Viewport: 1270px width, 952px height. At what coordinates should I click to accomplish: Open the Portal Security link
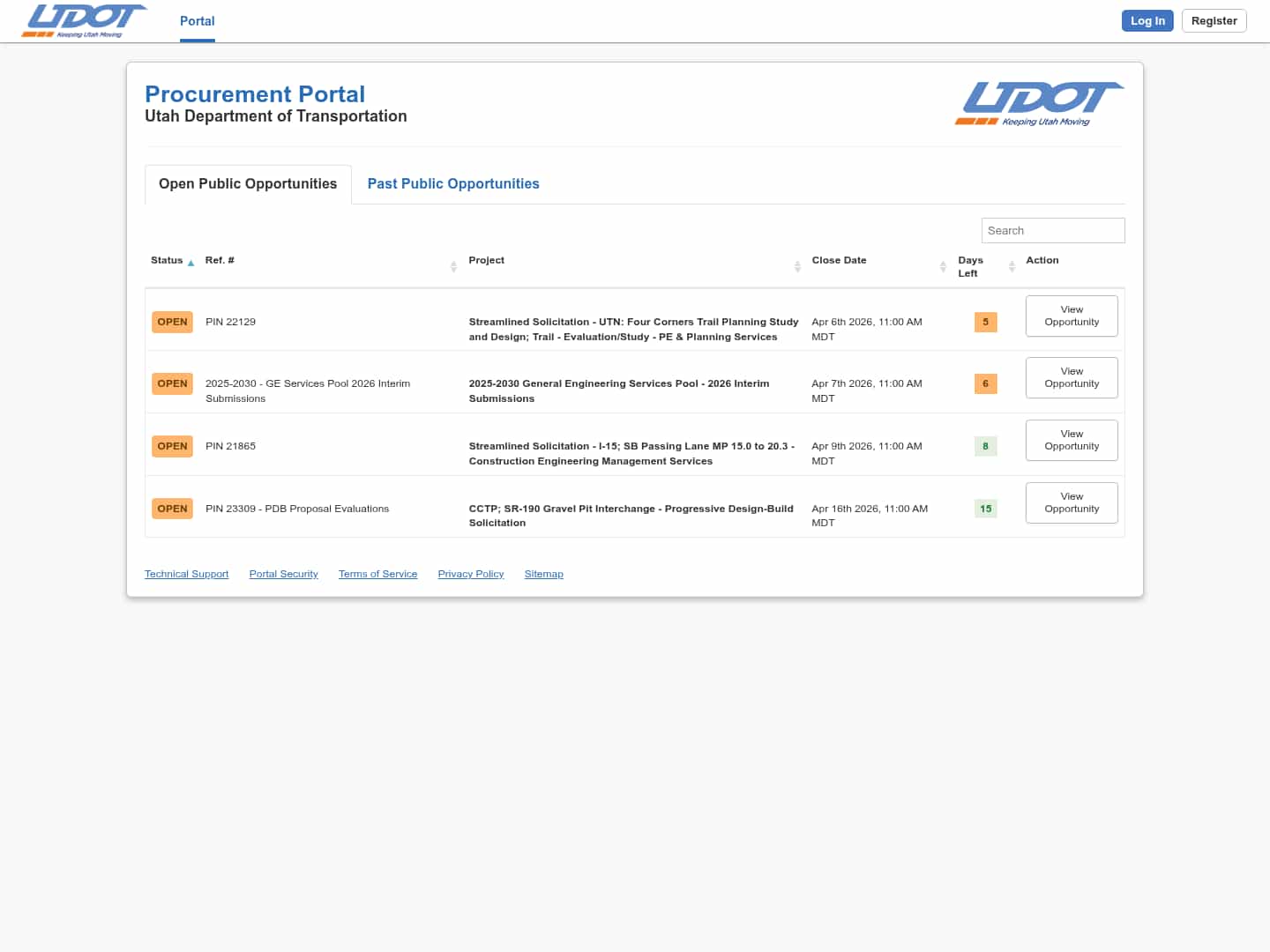pyautogui.click(x=283, y=574)
